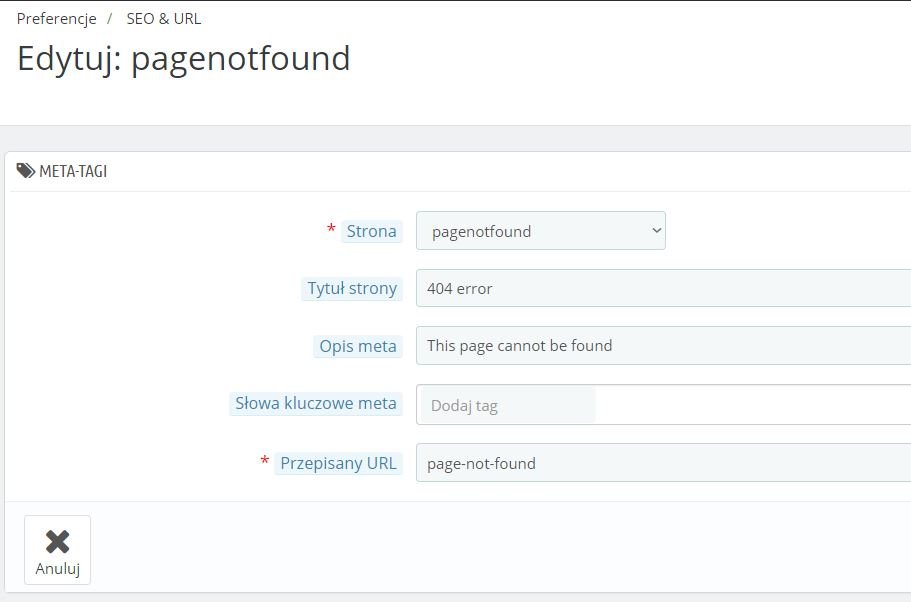Click the Słowa kluczowe meta label

click(x=316, y=404)
